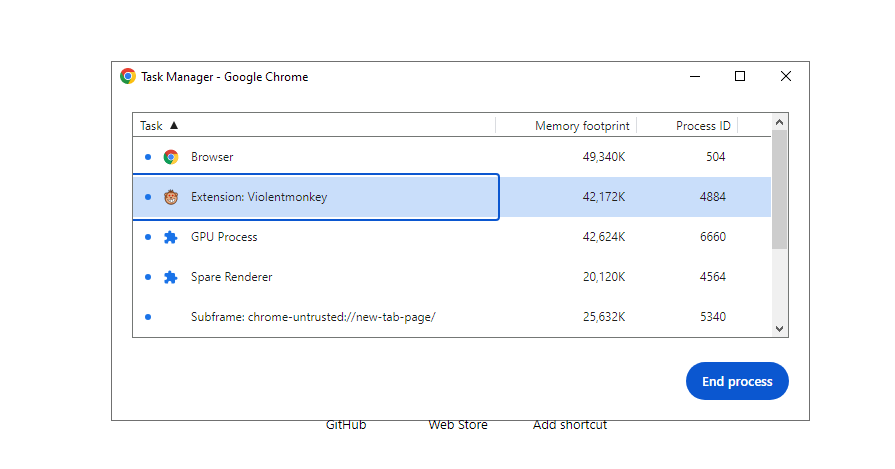This screenshot has width=895, height=469.
Task: Click the ascending sort arrow next to Task
Action: [174, 125]
